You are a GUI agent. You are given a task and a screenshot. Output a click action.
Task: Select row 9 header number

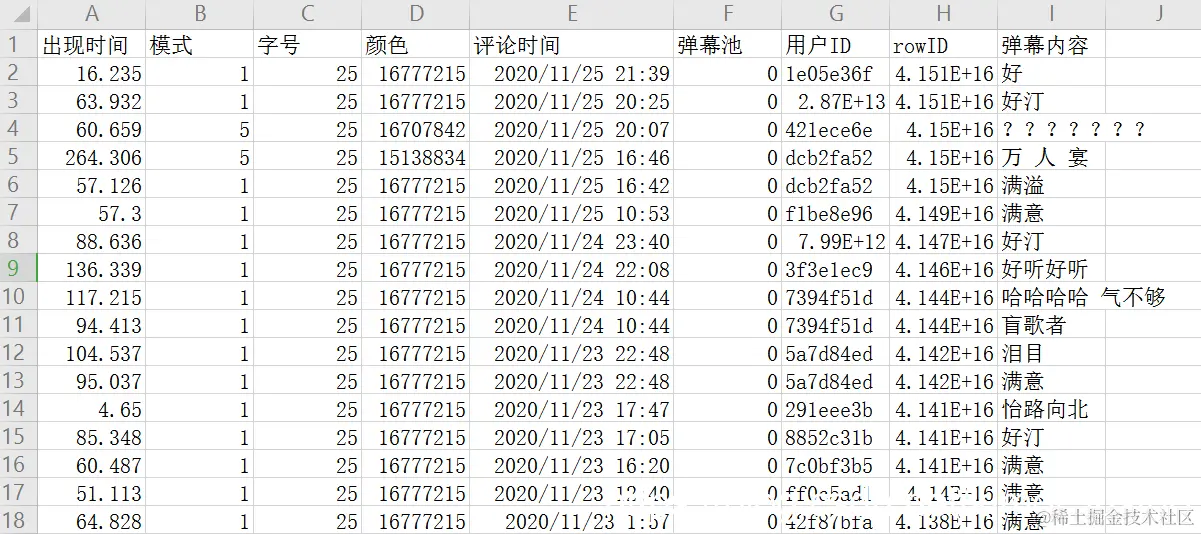(x=18, y=269)
